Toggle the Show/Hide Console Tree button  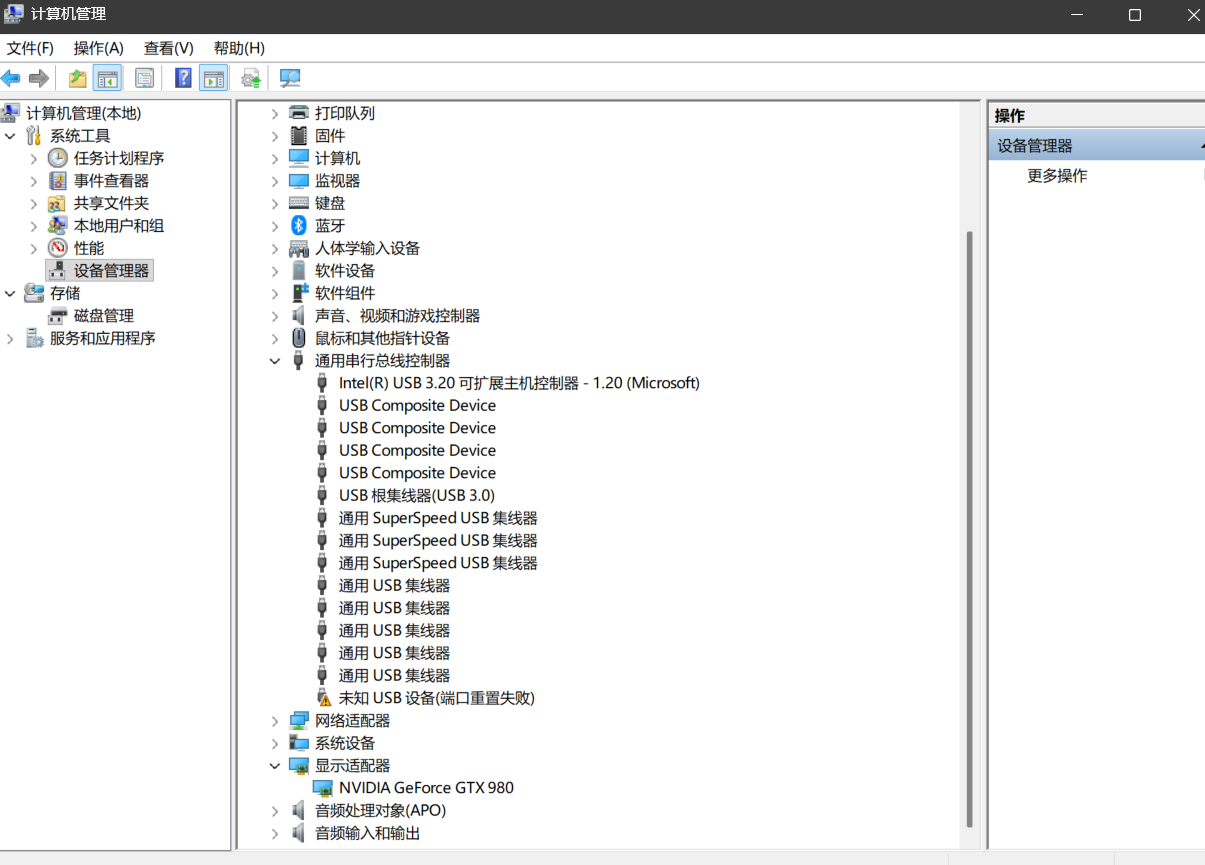coord(107,78)
